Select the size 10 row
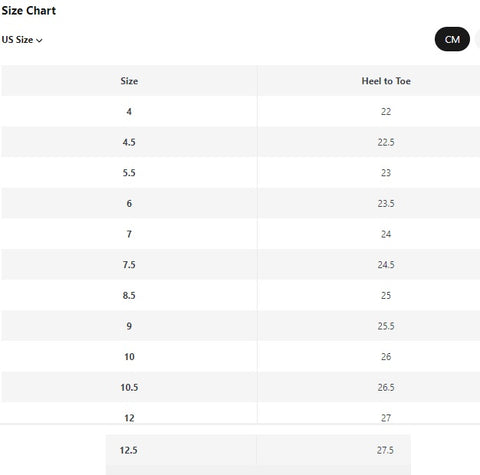 tap(241, 357)
